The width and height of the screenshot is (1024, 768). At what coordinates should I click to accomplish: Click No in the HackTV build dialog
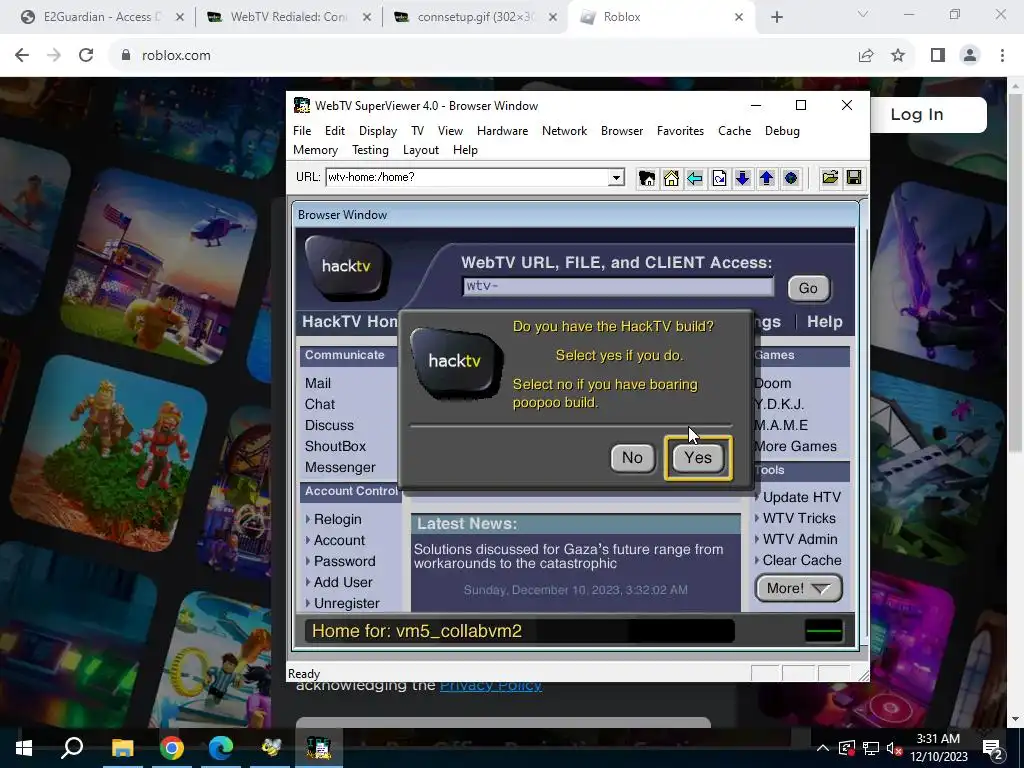tap(632, 458)
